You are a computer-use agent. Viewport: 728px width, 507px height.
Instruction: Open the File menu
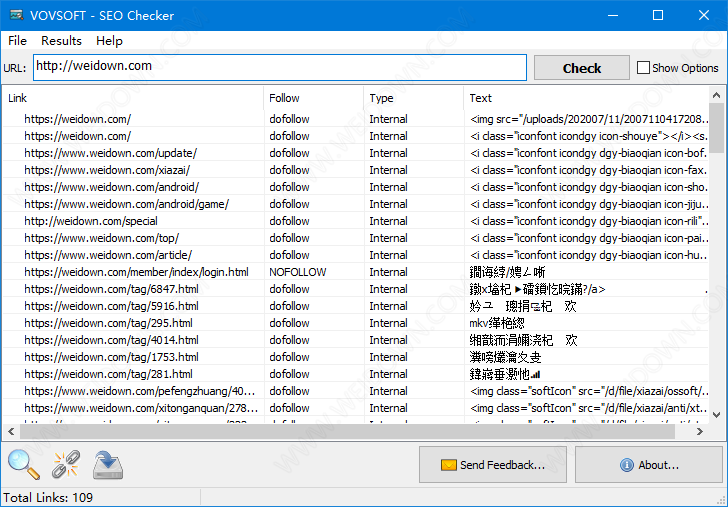(x=18, y=41)
